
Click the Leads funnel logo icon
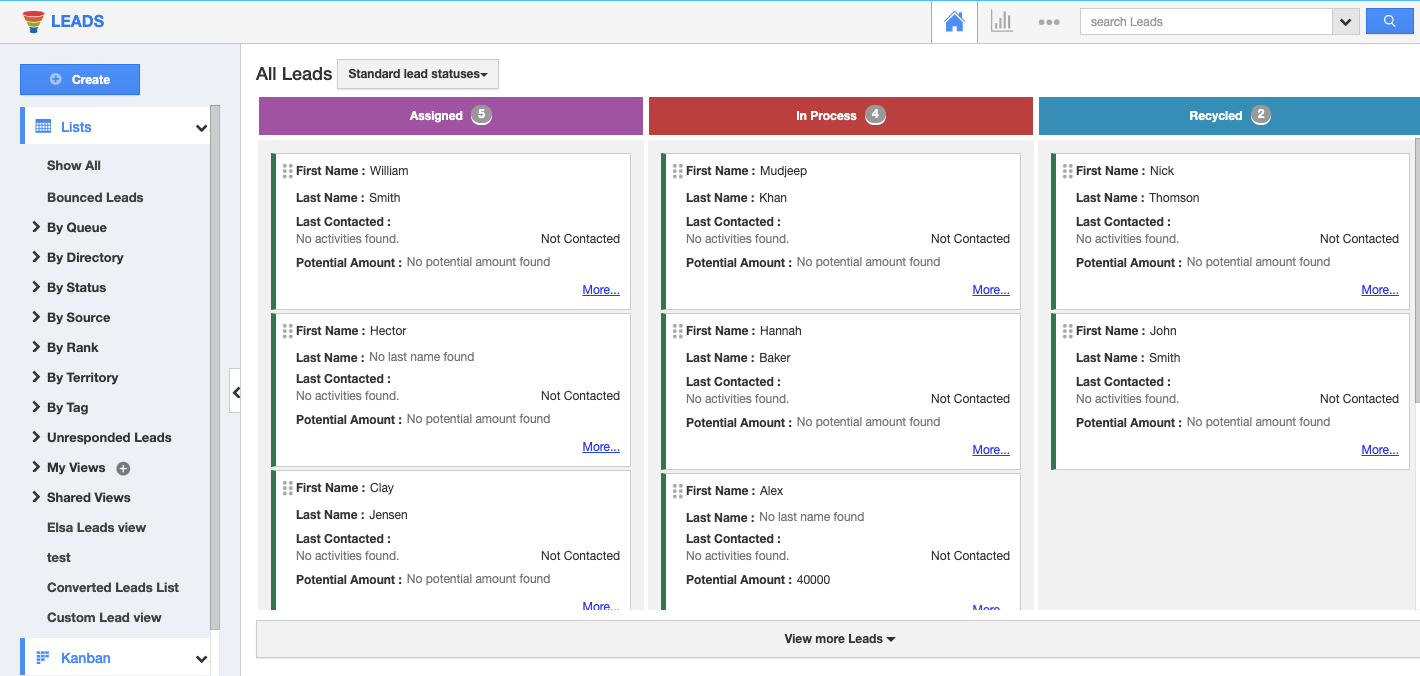(x=33, y=21)
